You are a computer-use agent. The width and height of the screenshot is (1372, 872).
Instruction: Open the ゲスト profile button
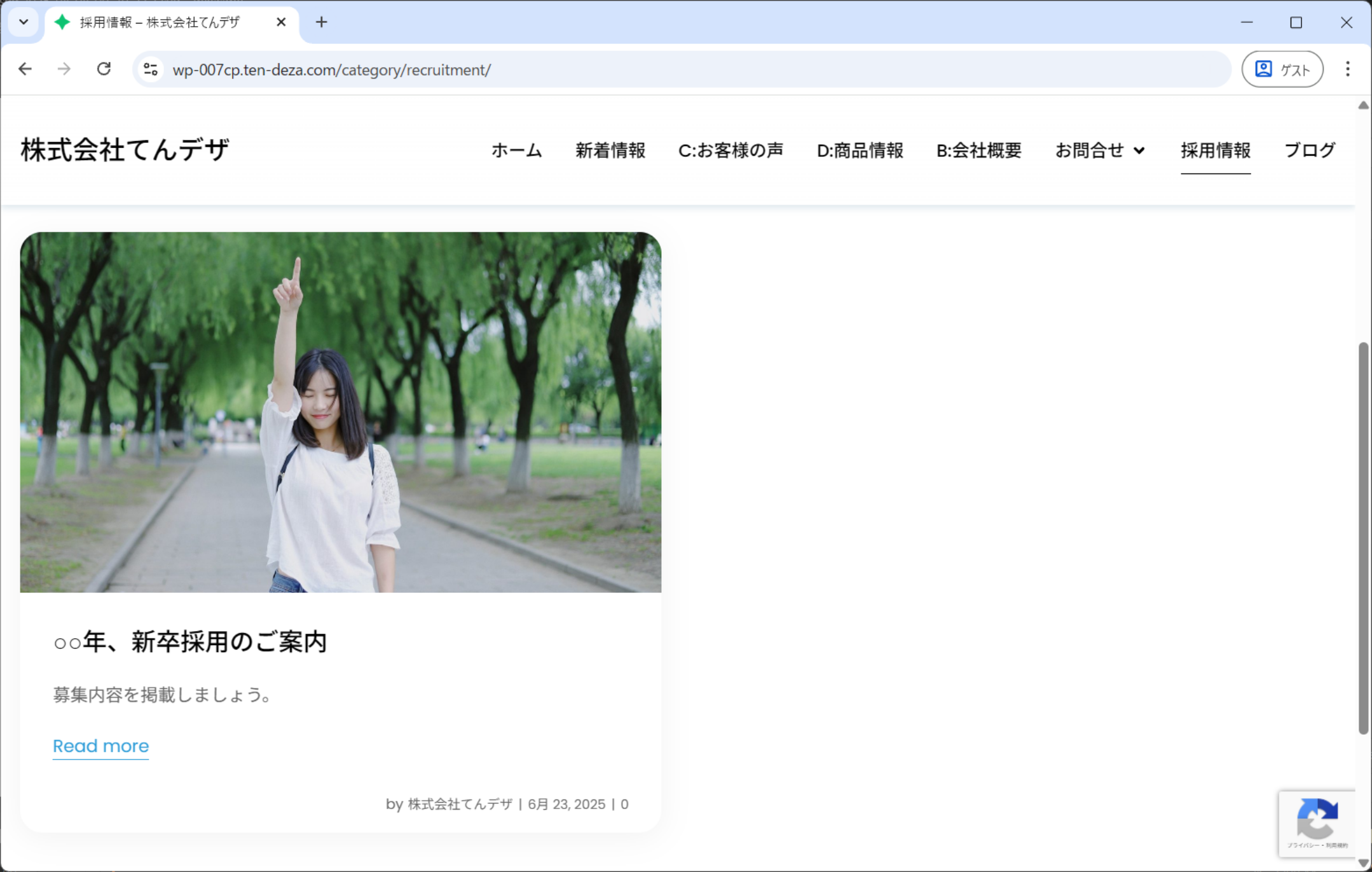[1282, 69]
